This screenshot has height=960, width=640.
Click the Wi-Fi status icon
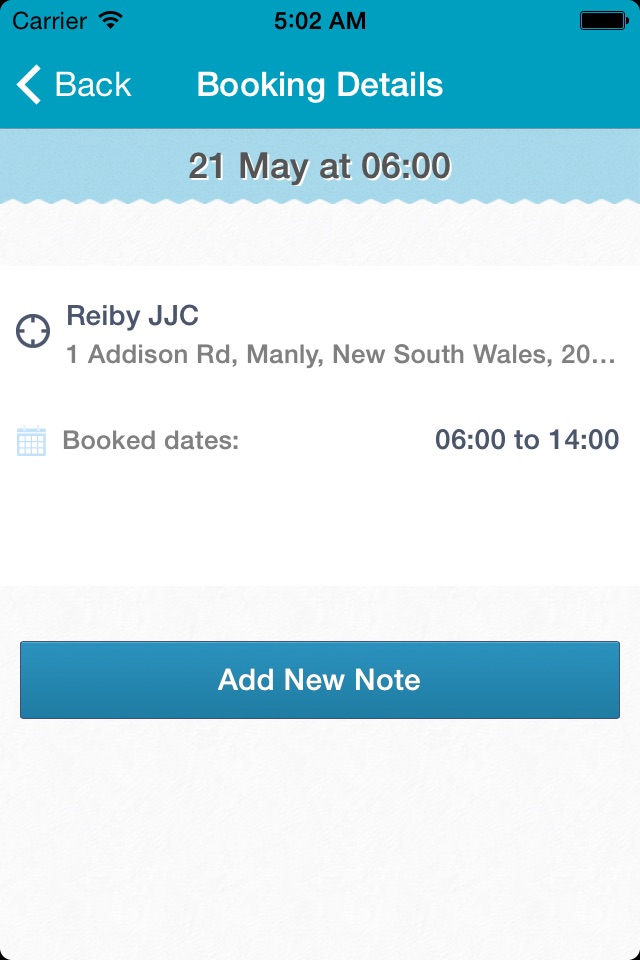111,20
